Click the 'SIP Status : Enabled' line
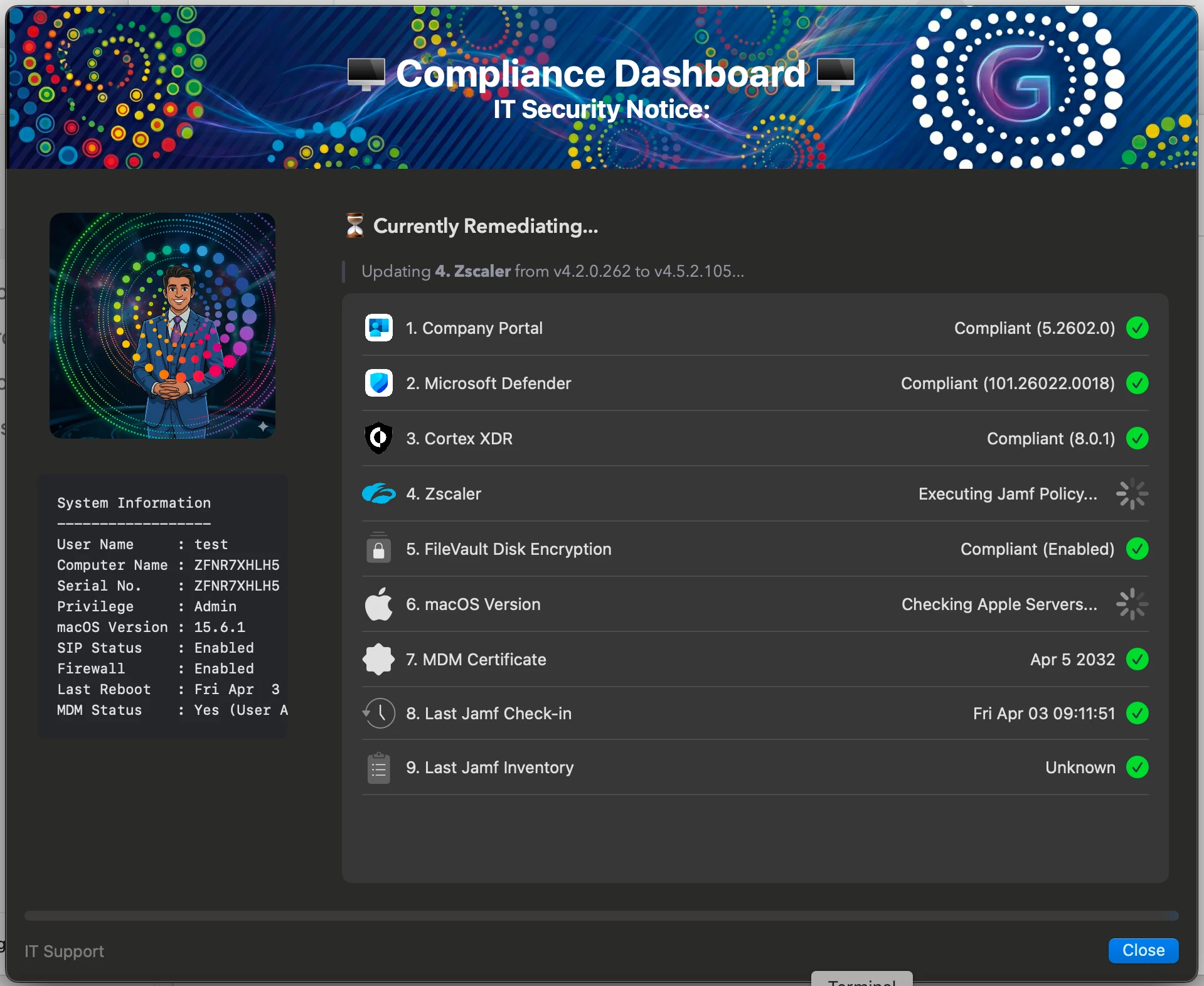Image resolution: width=1204 pixels, height=986 pixels. [x=155, y=648]
